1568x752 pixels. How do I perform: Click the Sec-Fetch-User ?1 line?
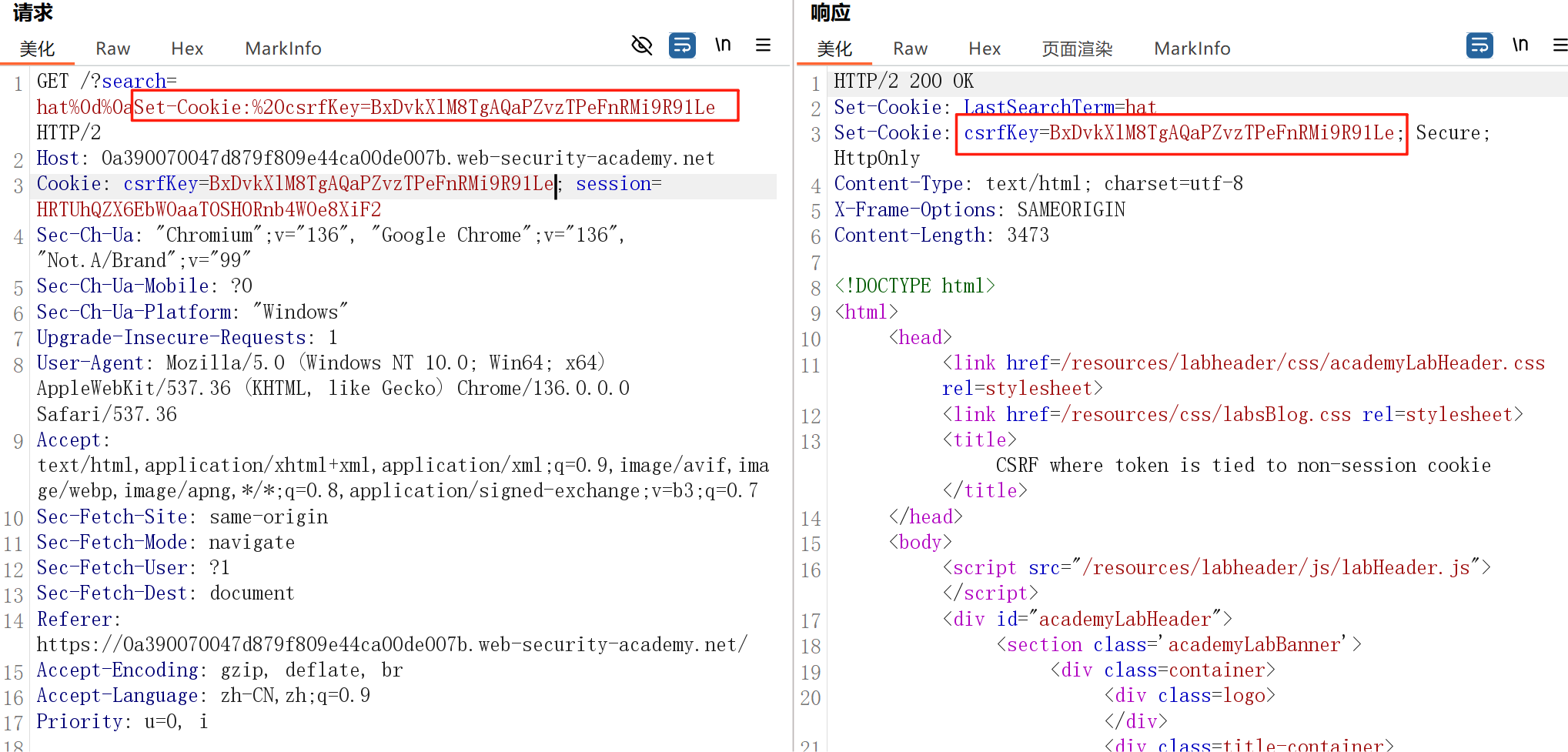tap(133, 567)
